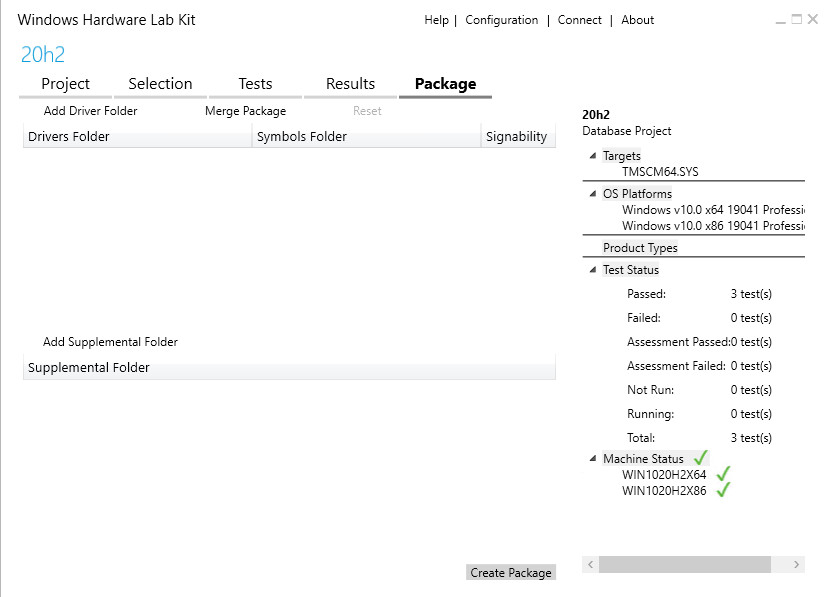Click Merge Package

pyautogui.click(x=245, y=111)
